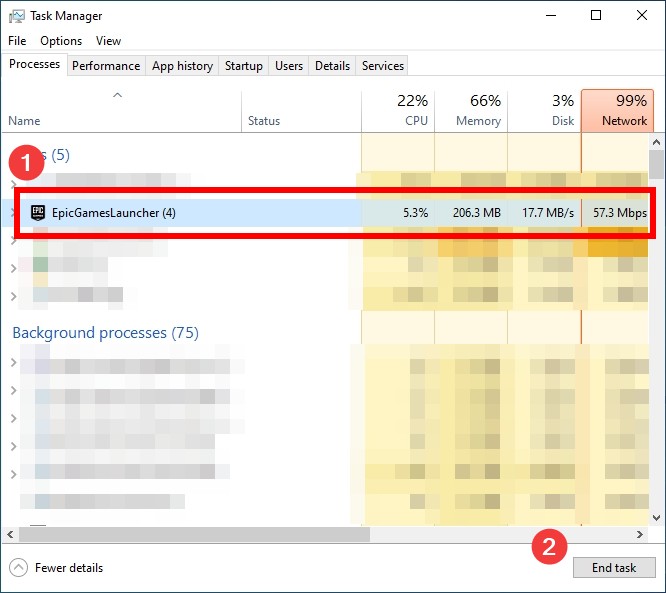Viewport: 666px width, 593px height.
Task: Switch to the App history tab
Action: pos(182,66)
